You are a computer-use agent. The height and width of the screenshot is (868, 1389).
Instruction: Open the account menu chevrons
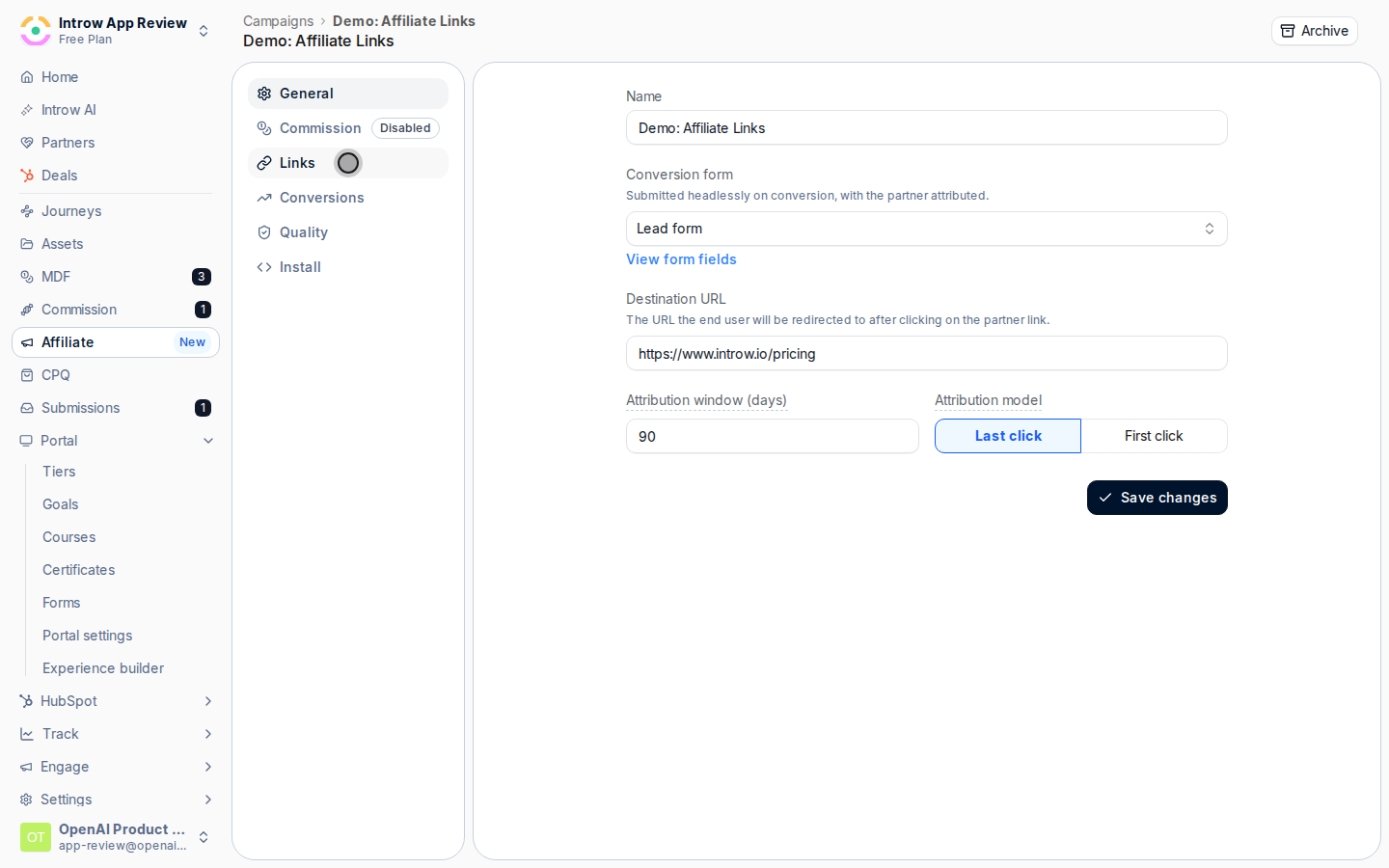[x=204, y=837]
